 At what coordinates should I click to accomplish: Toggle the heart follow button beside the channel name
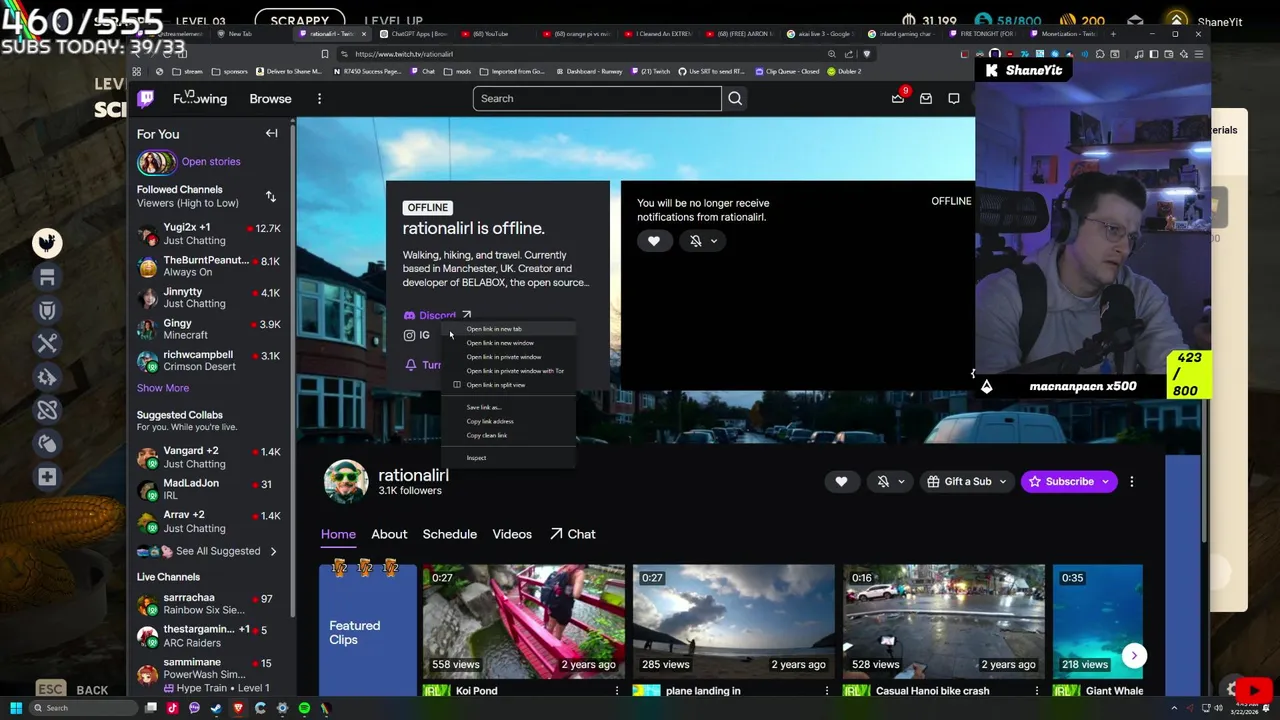(841, 482)
